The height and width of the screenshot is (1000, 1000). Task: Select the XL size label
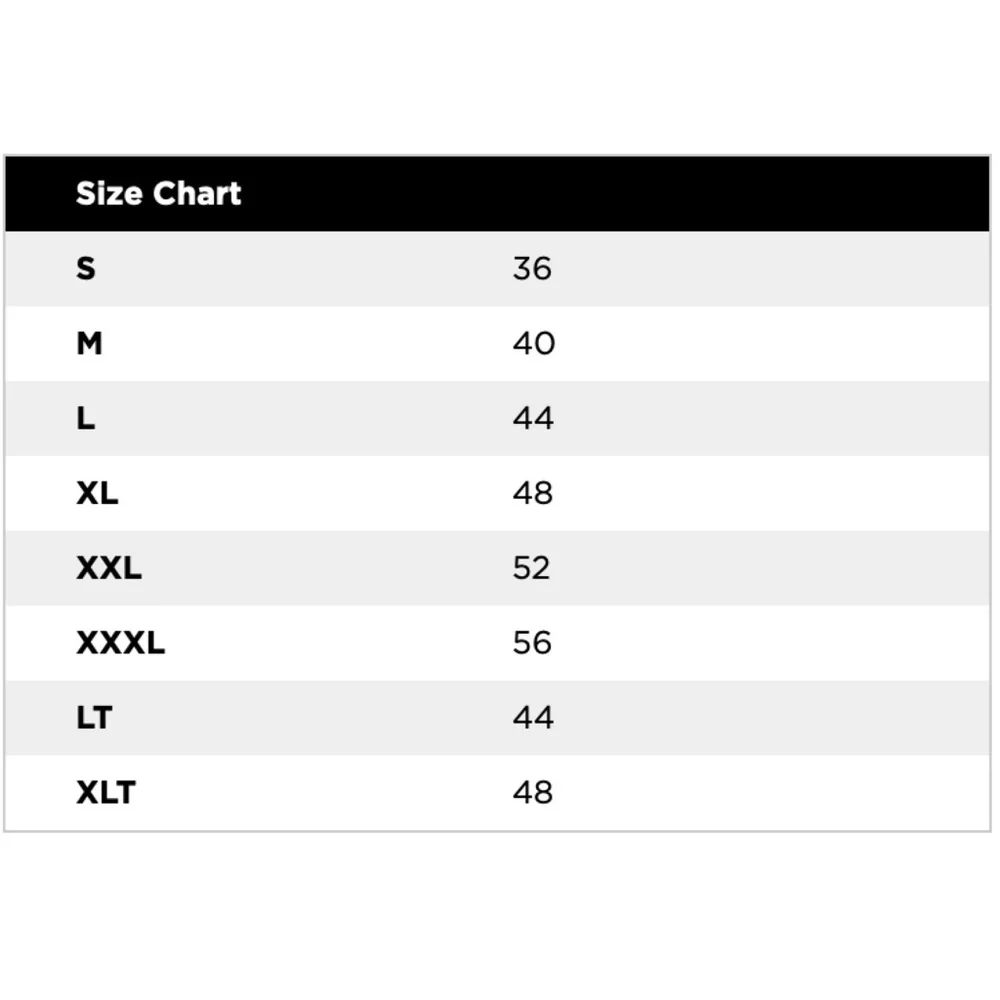click(x=97, y=493)
